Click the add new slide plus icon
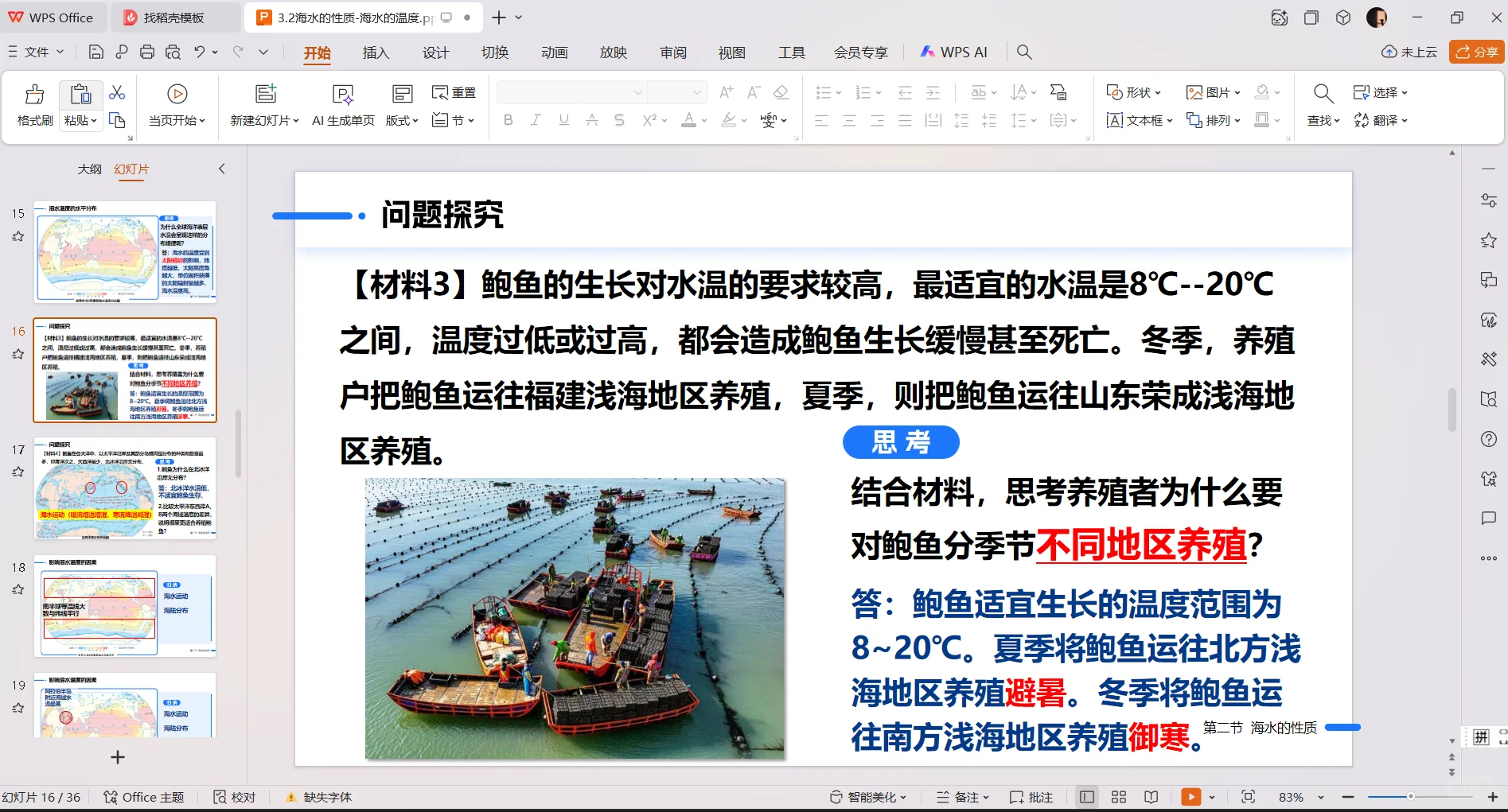Image resolution: width=1508 pixels, height=812 pixels. [x=118, y=757]
